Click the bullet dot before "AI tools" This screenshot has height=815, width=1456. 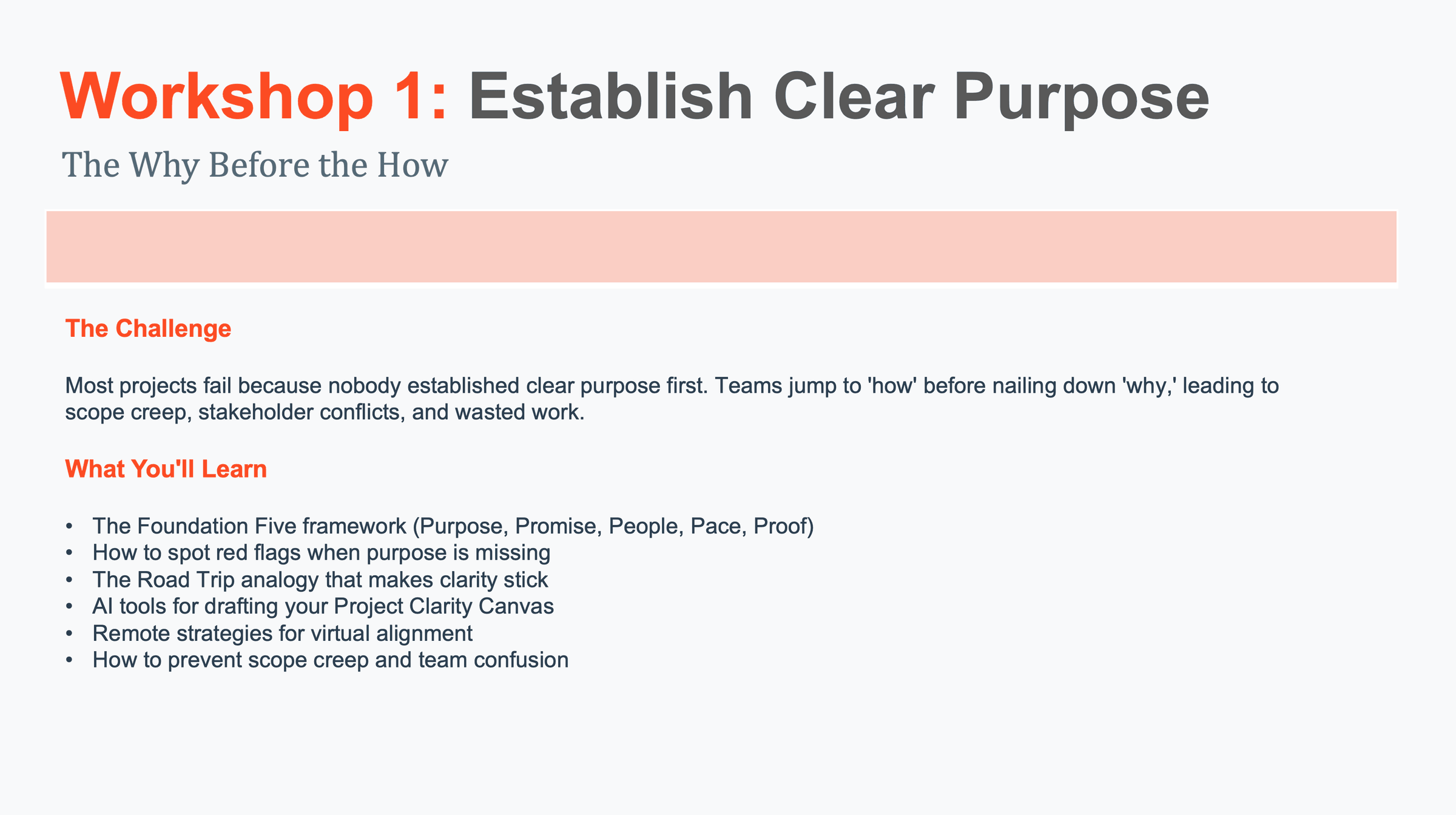pos(70,606)
